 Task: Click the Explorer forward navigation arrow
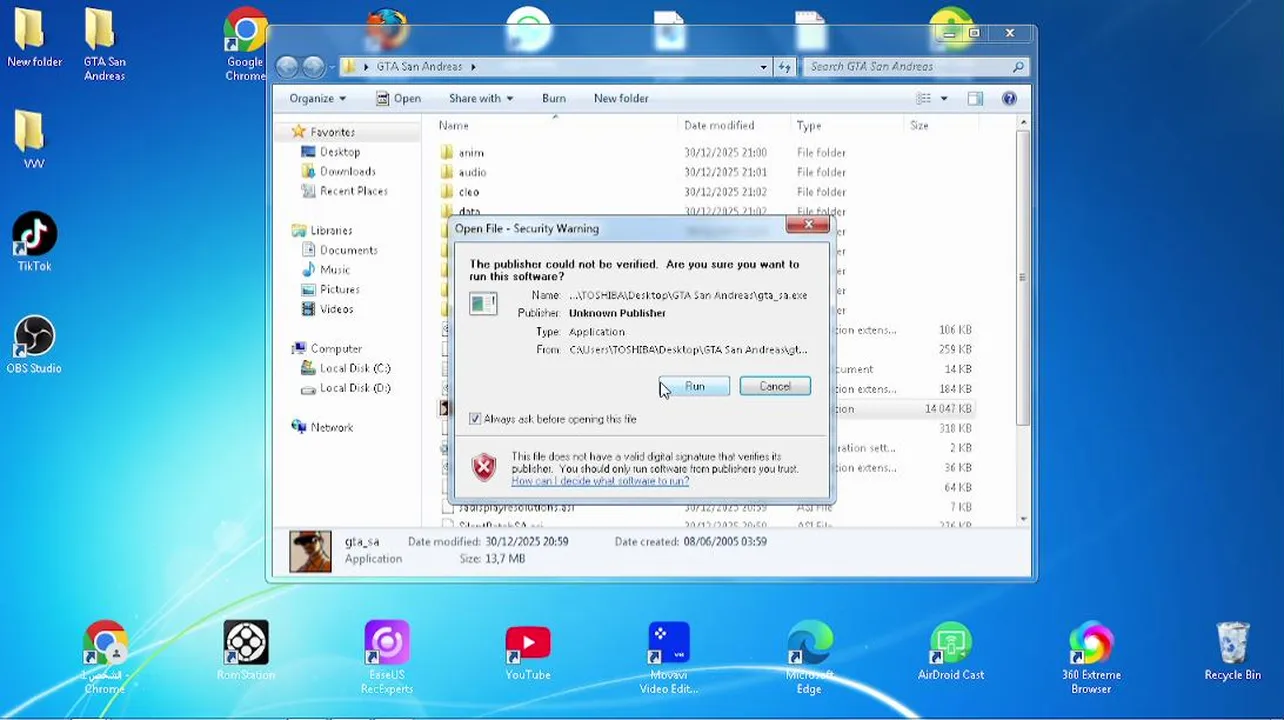coord(313,66)
